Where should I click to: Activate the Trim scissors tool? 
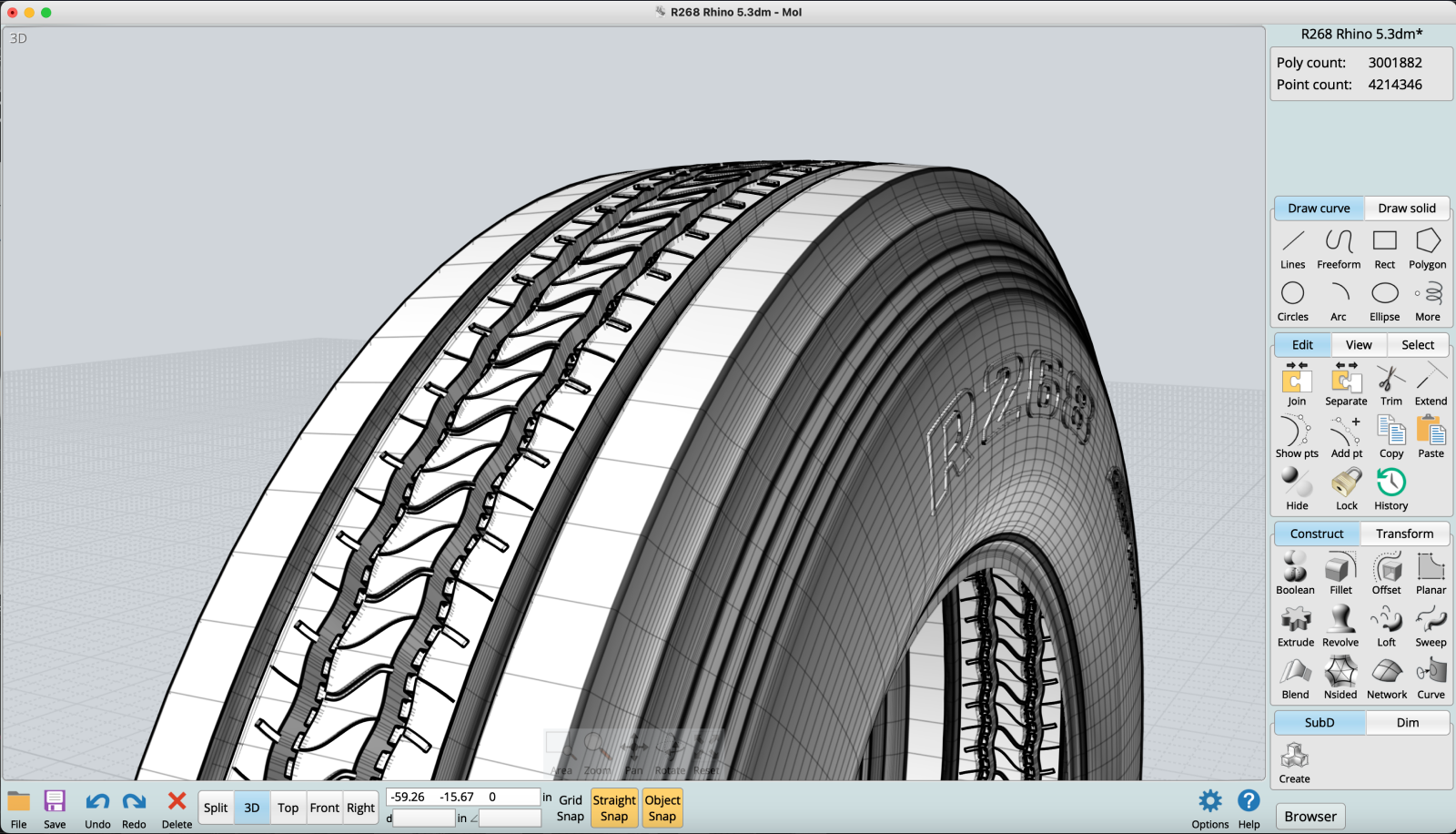point(1390,384)
